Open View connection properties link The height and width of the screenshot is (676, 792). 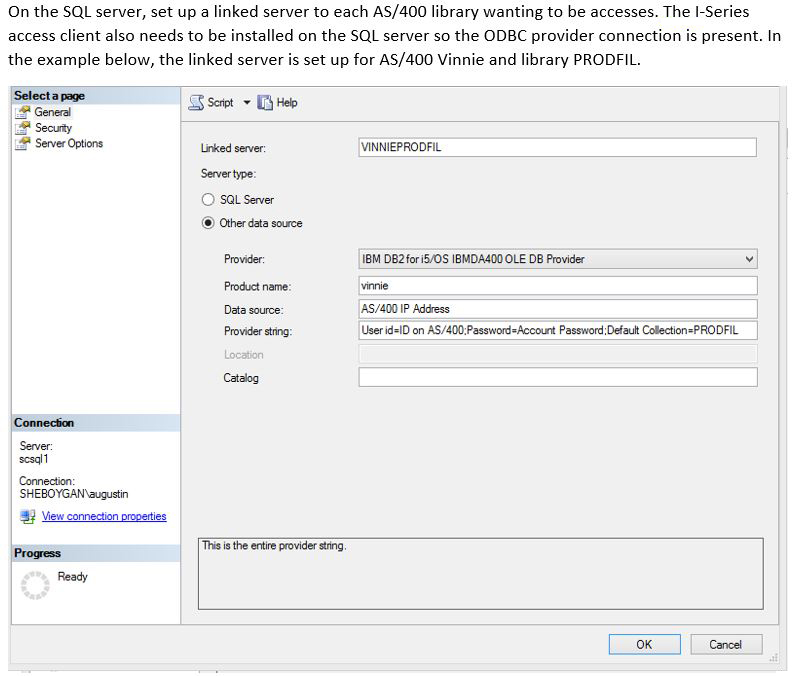tap(104, 516)
